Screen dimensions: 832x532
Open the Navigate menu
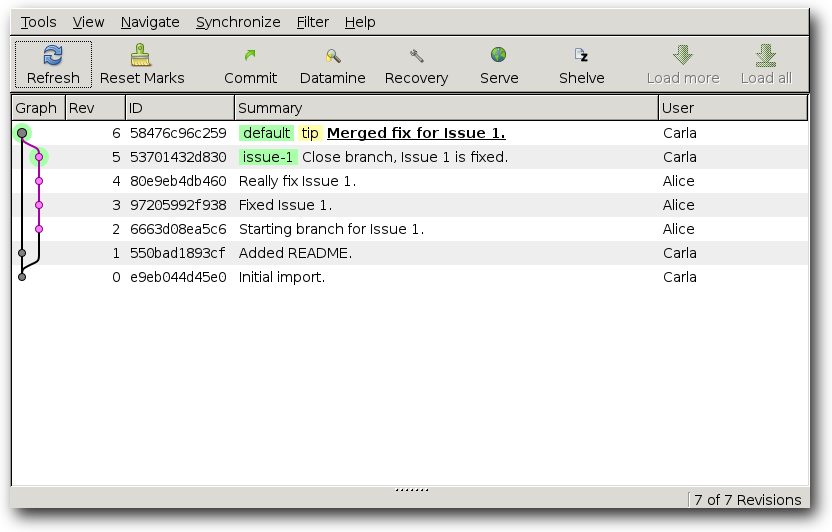pyautogui.click(x=150, y=22)
